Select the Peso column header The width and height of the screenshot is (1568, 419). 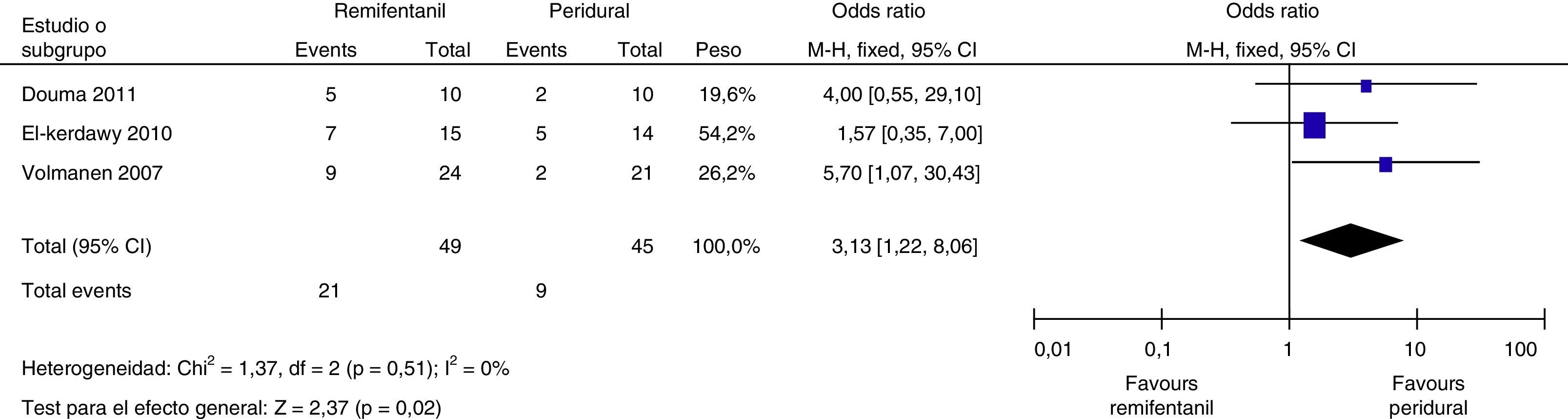(x=718, y=50)
